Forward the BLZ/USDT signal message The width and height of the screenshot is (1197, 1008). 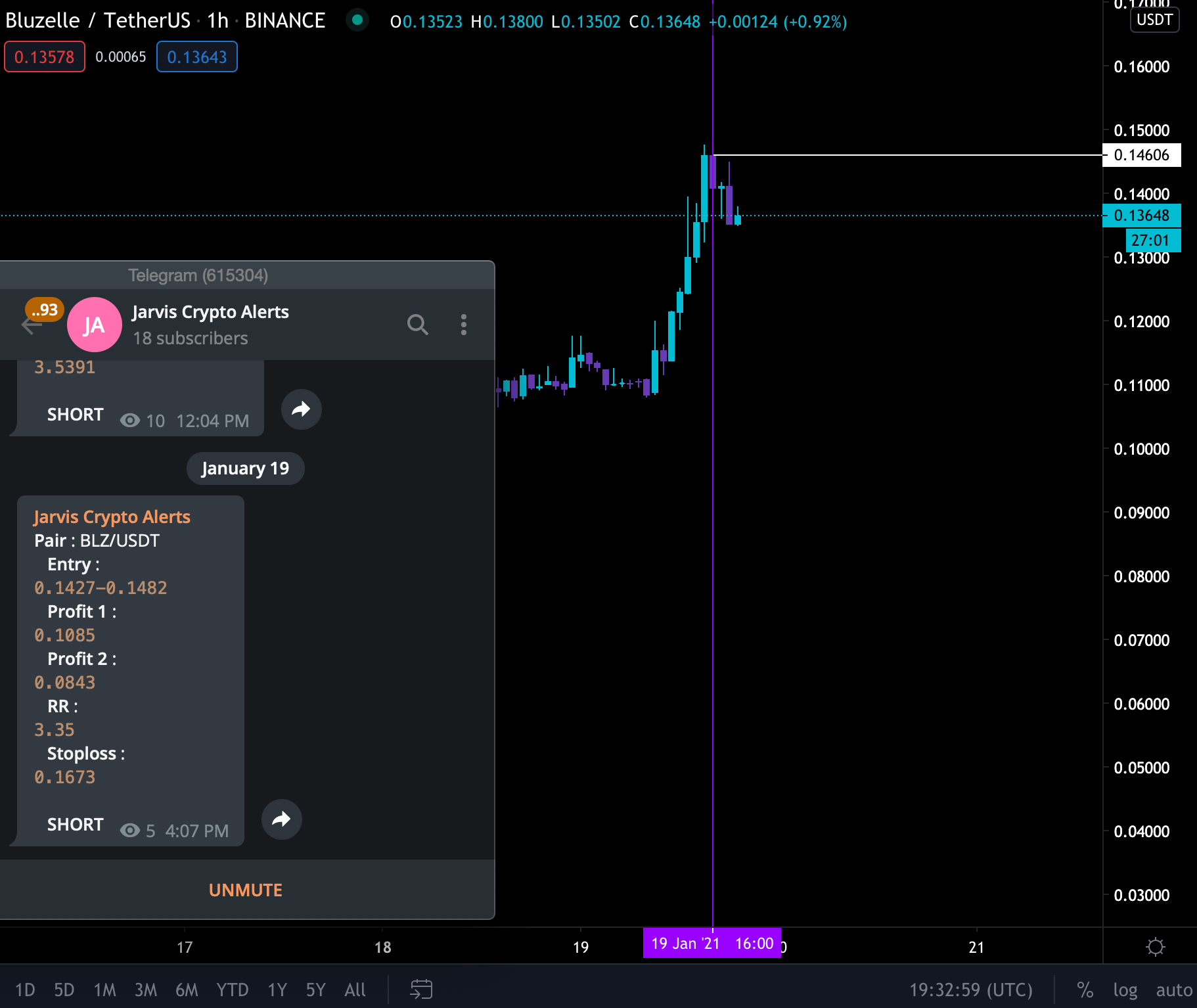[281, 819]
